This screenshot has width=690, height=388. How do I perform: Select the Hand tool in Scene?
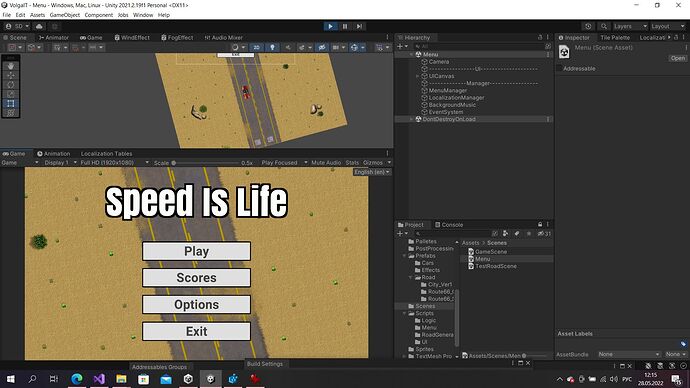pyautogui.click(x=11, y=66)
